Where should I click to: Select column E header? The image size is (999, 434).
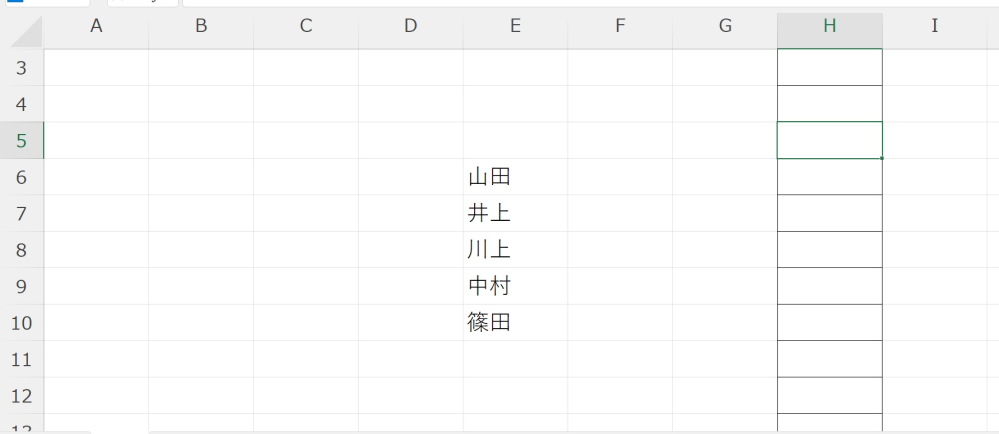click(515, 28)
